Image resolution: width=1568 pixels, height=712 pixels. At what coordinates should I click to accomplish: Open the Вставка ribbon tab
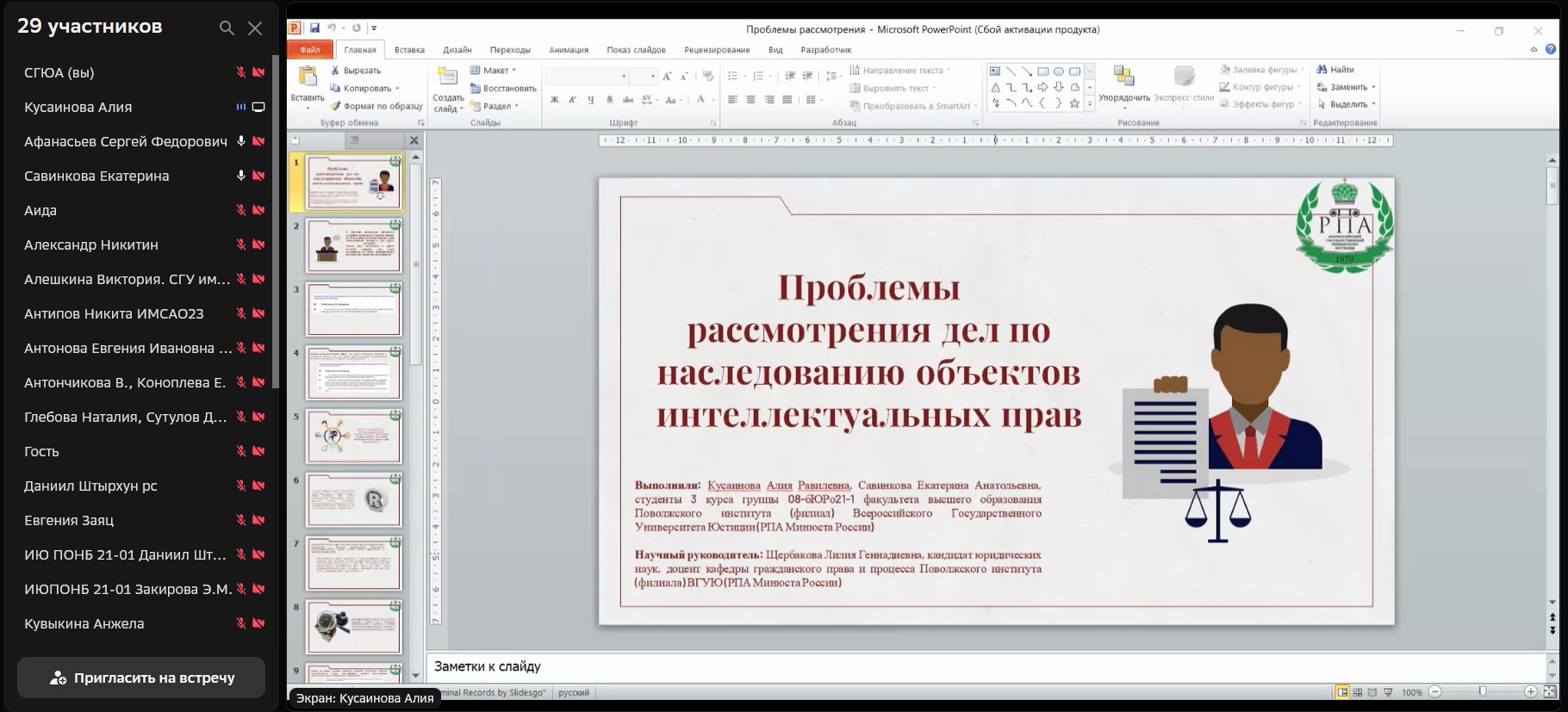click(x=409, y=50)
